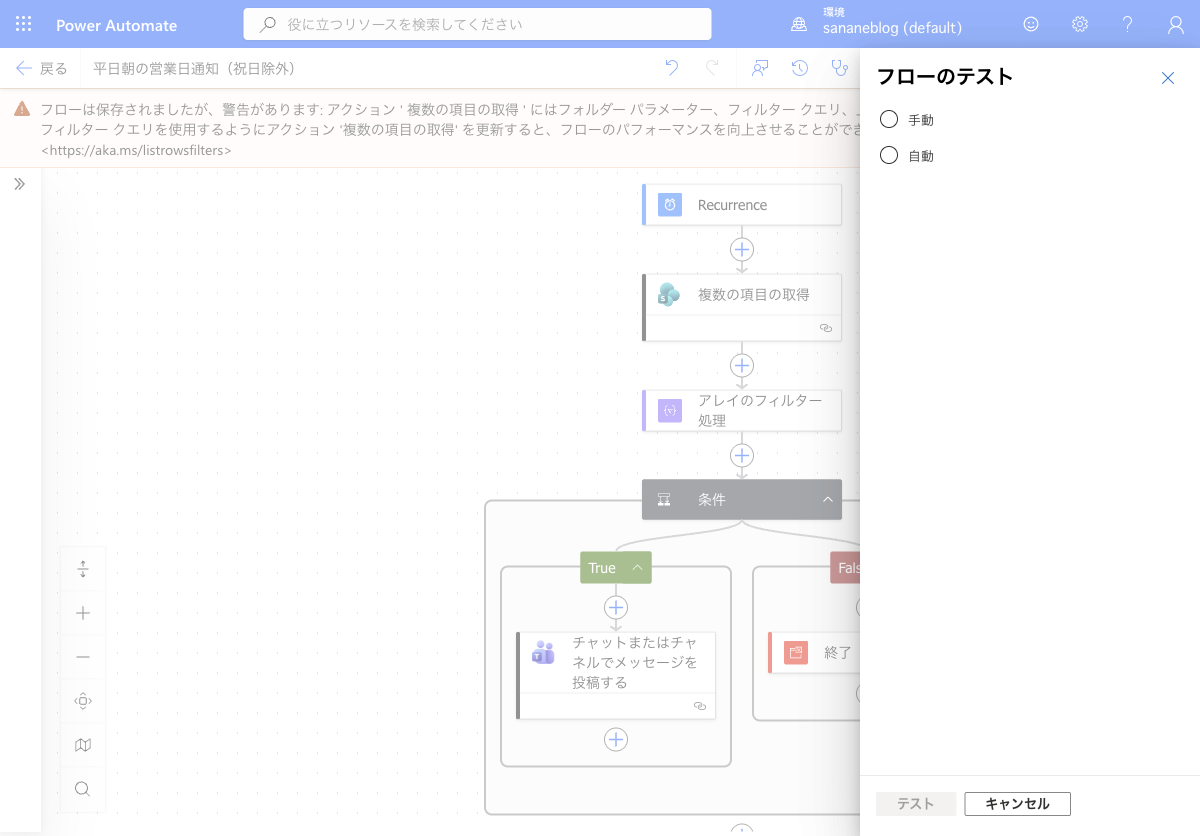Collapse the True branch chevron
1200x836 pixels.
tap(637, 568)
